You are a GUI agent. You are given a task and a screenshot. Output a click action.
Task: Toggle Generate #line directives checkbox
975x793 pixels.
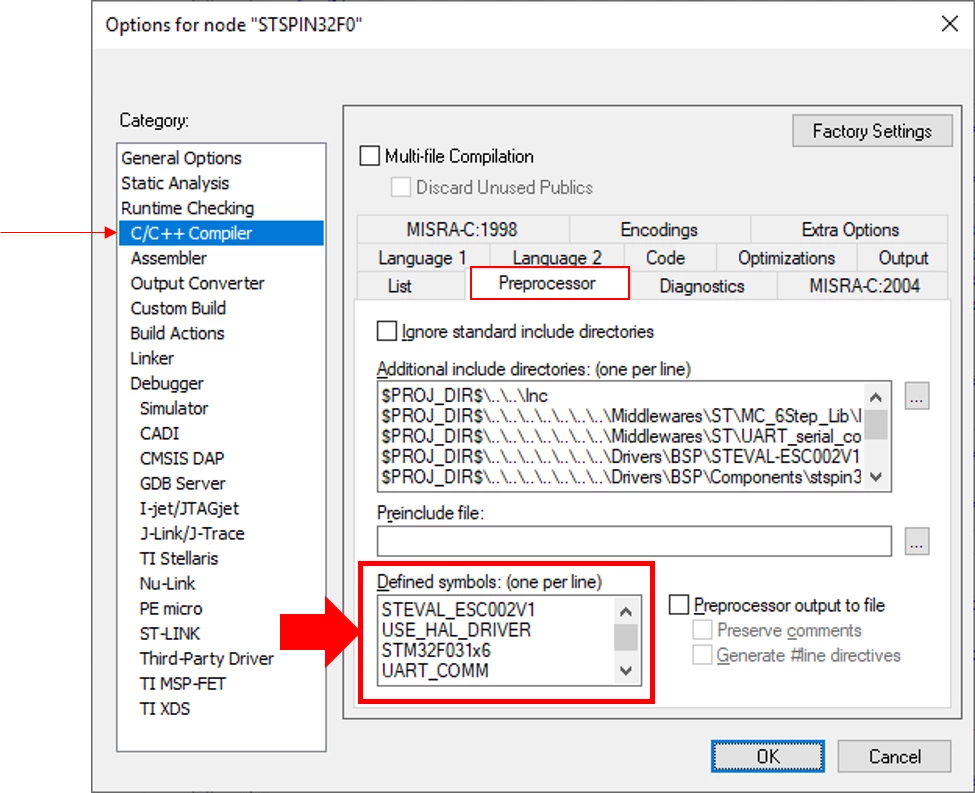click(702, 654)
